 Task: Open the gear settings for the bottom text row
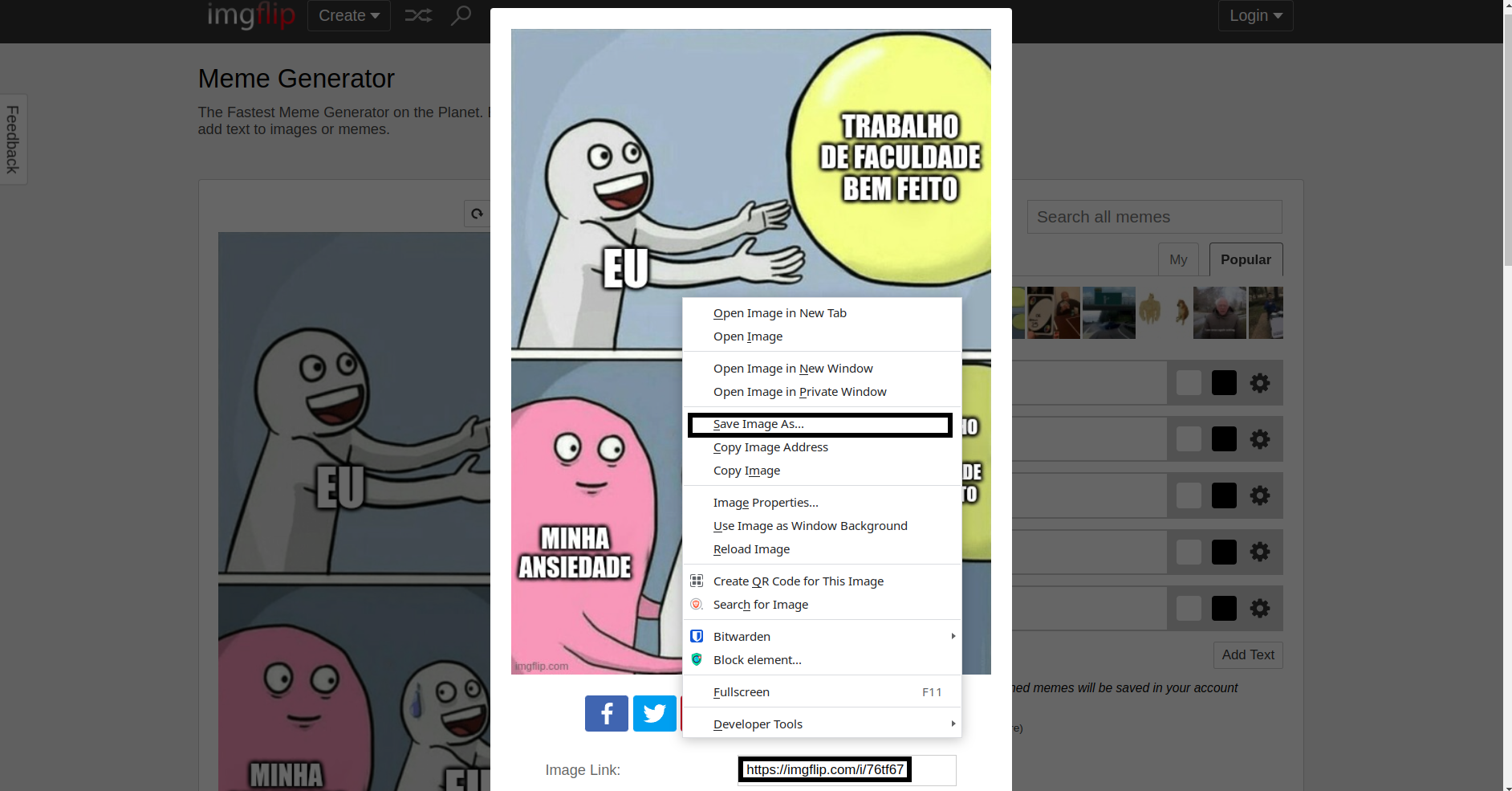click(1259, 608)
